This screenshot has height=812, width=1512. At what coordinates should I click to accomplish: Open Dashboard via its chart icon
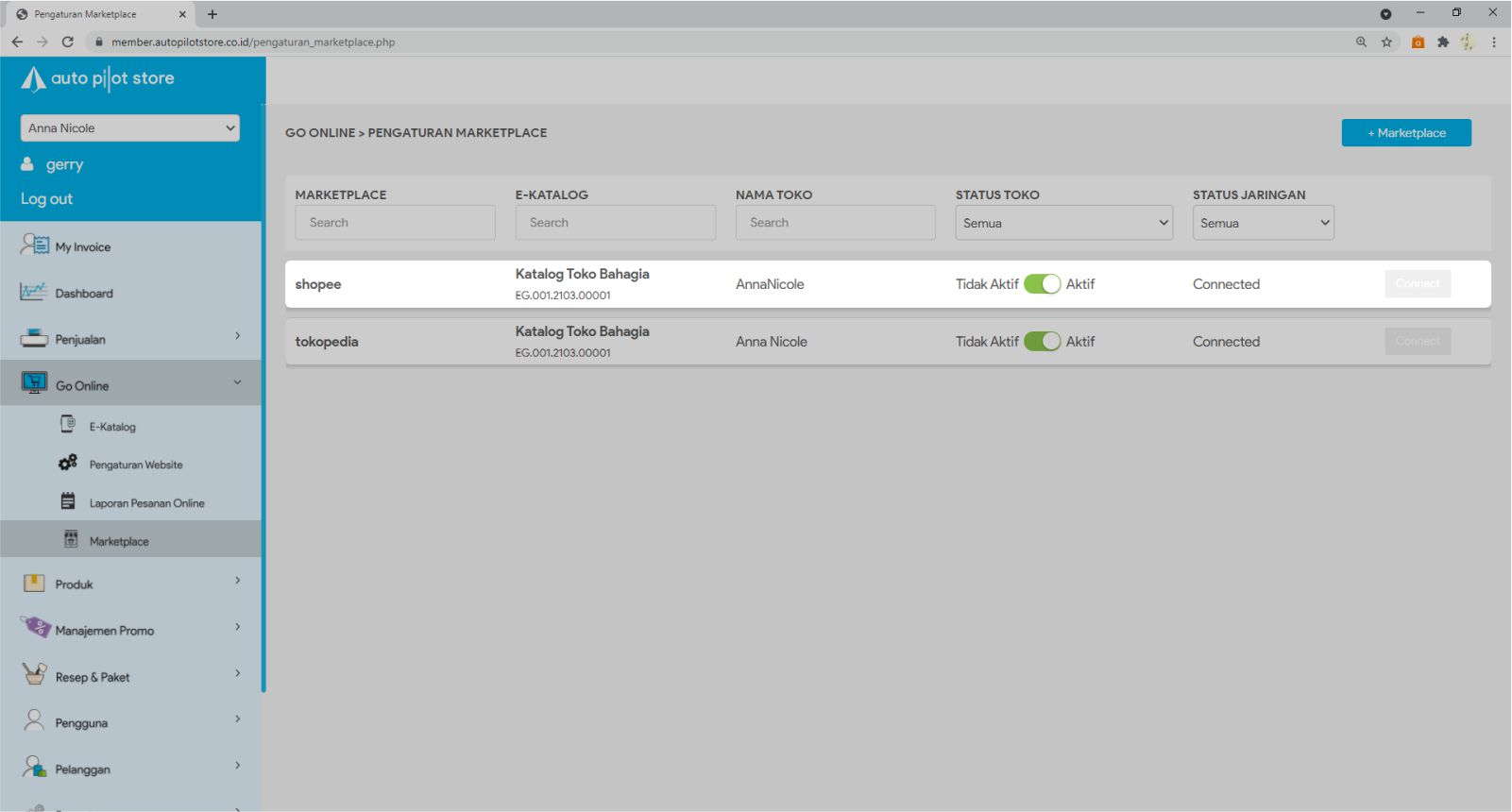point(33,293)
